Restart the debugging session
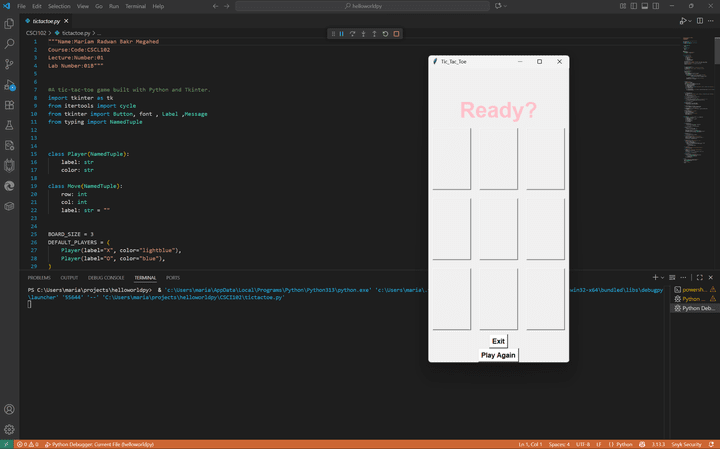720x449 pixels. point(385,33)
